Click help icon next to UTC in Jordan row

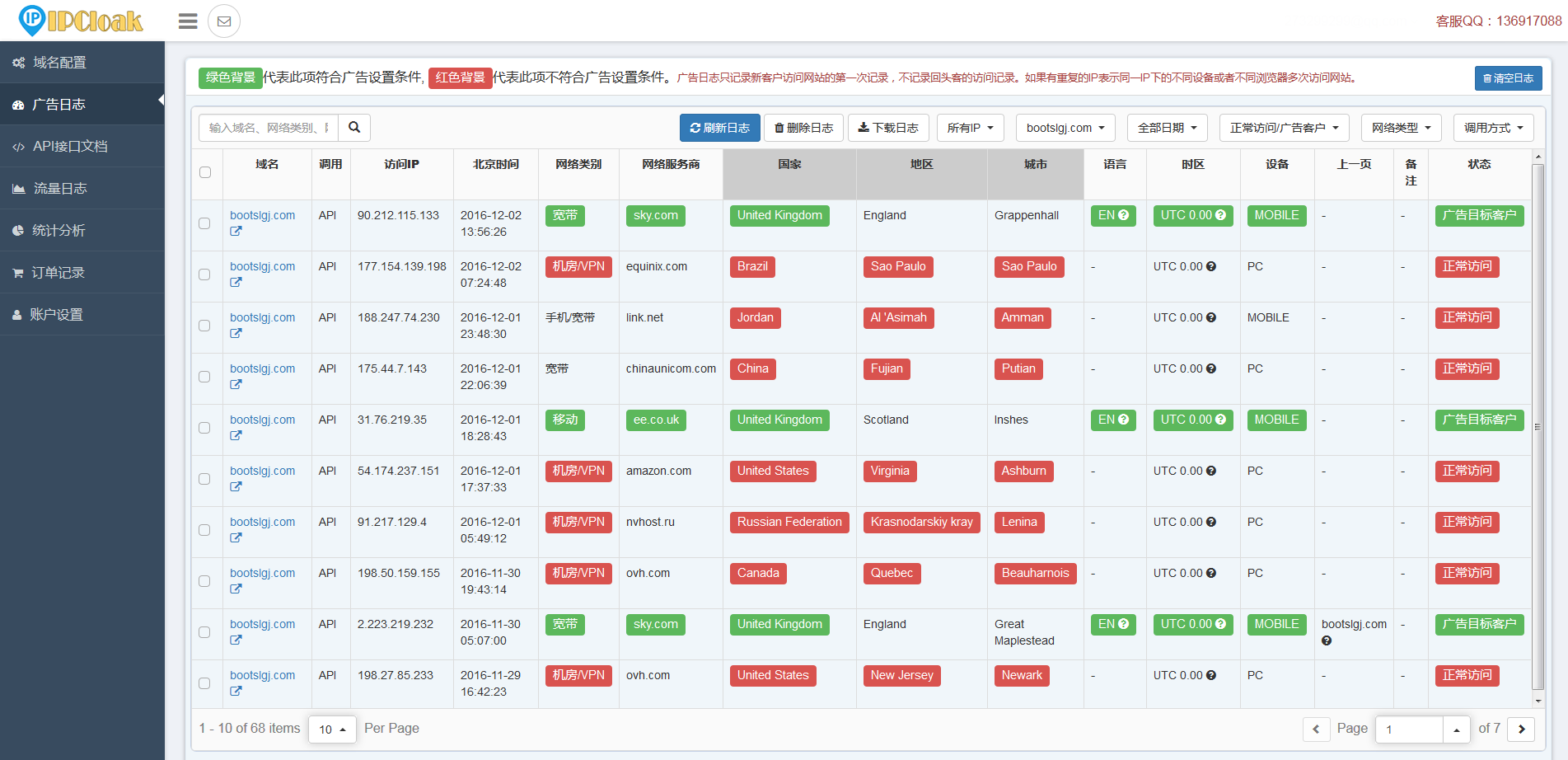[x=1211, y=318]
